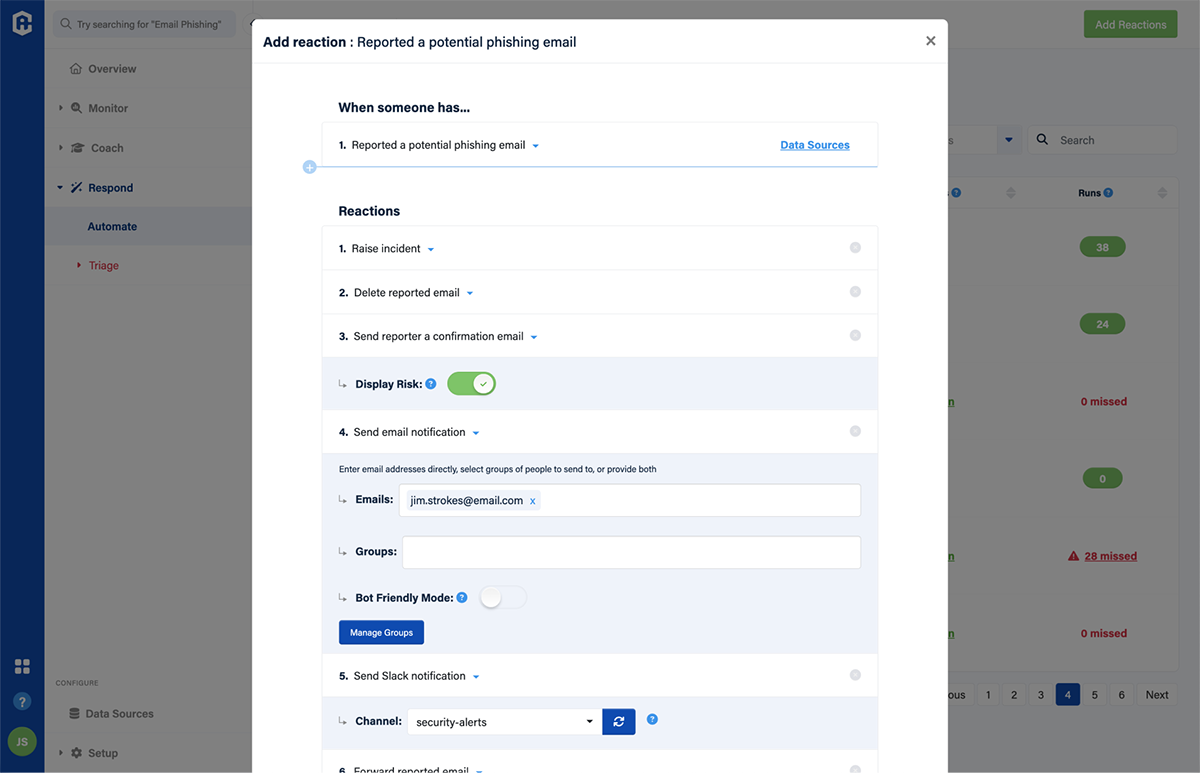This screenshot has width=1200, height=773.
Task: Click the help icon beside Display Risk
Action: click(431, 384)
